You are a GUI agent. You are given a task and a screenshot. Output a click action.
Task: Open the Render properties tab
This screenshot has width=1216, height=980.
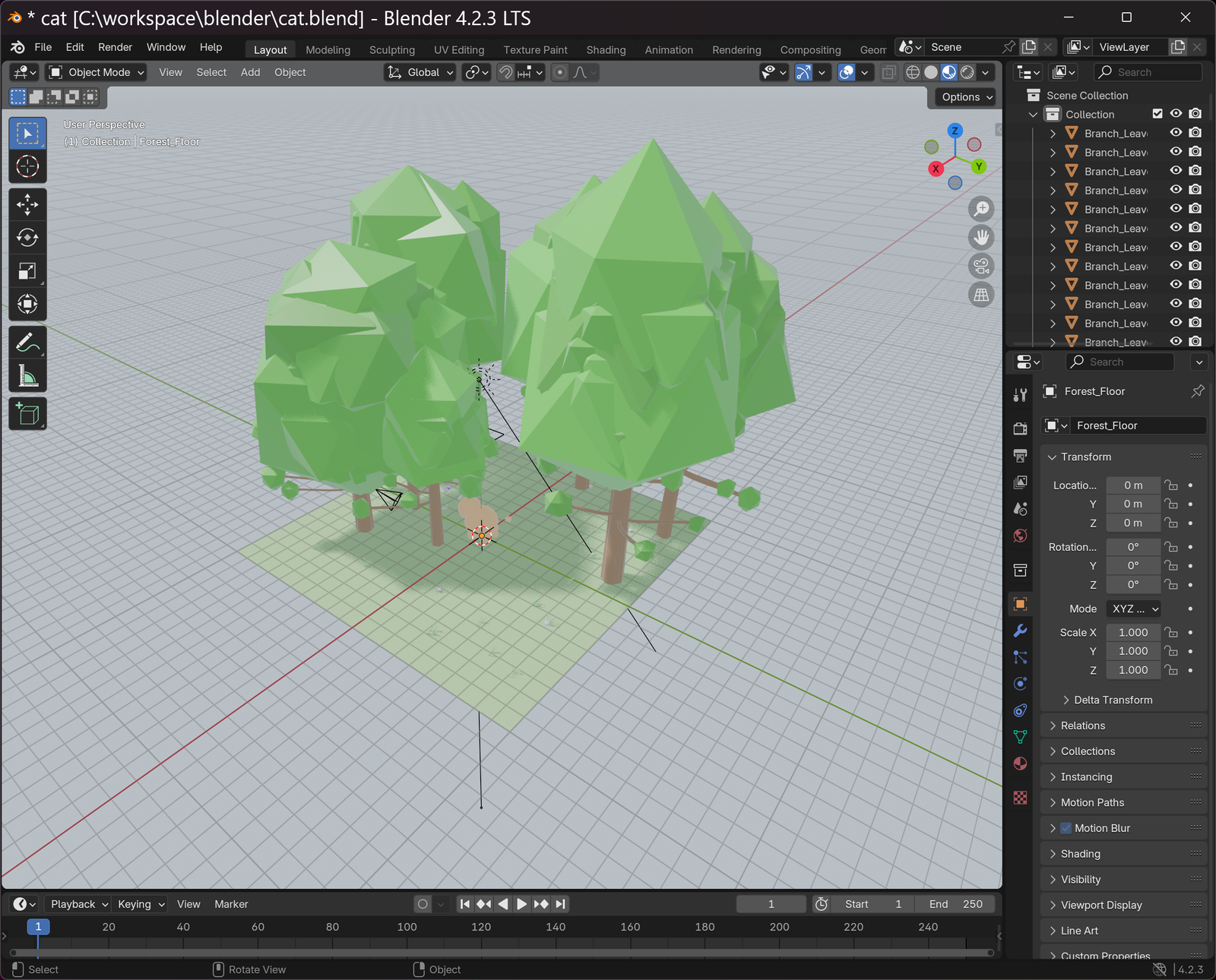pyautogui.click(x=1020, y=428)
